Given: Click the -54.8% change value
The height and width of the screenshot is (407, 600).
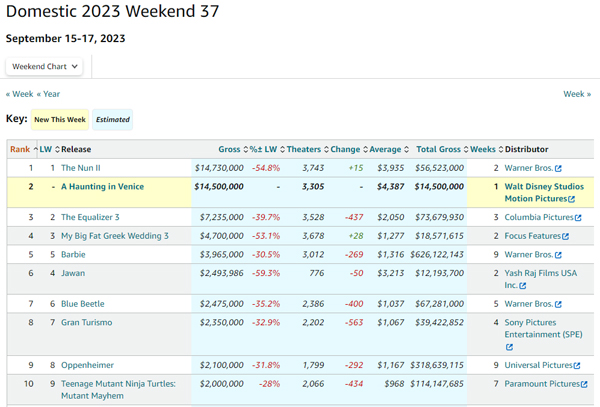Looking at the screenshot, I should pyautogui.click(x=266, y=168).
